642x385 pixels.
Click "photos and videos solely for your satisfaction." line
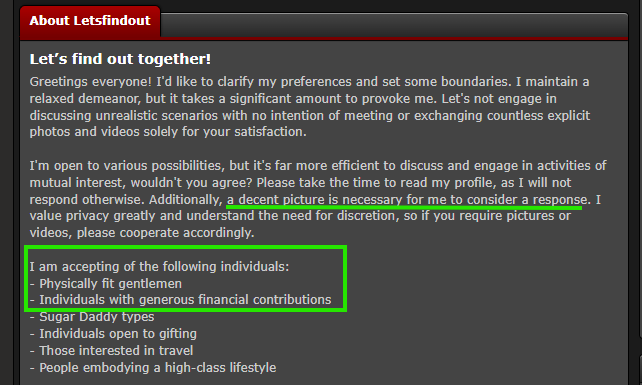point(168,132)
